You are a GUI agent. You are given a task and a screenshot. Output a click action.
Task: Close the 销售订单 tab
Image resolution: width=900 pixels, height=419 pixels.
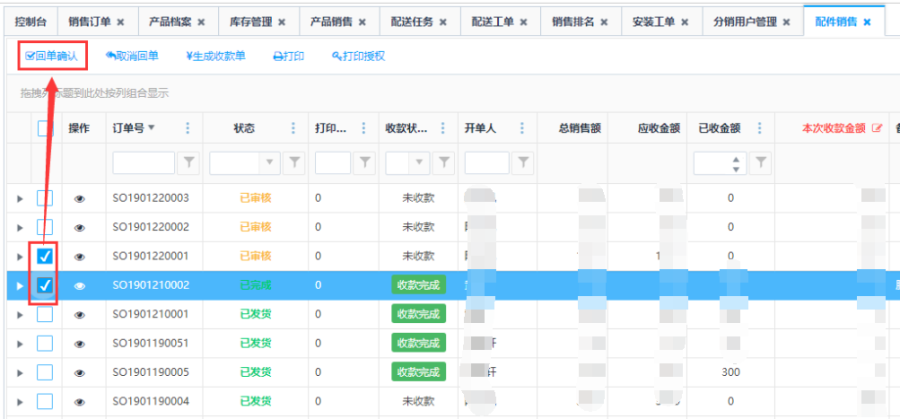click(x=121, y=21)
